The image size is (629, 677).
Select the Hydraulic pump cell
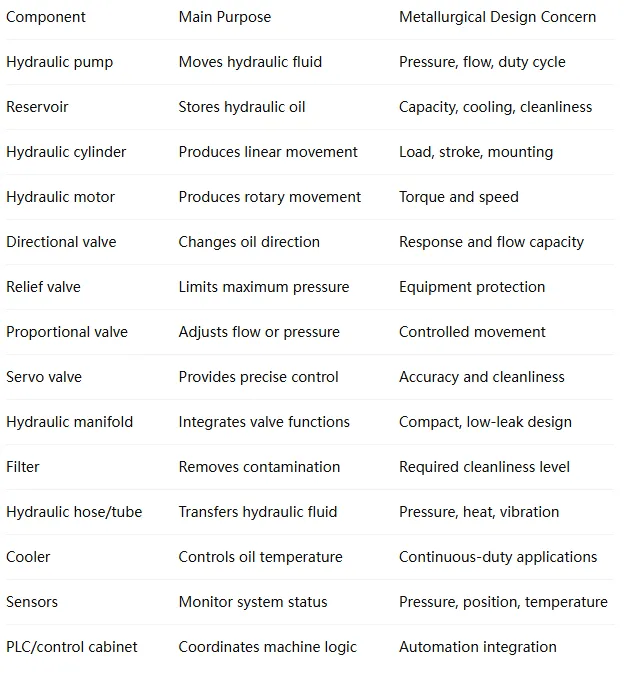coord(60,62)
